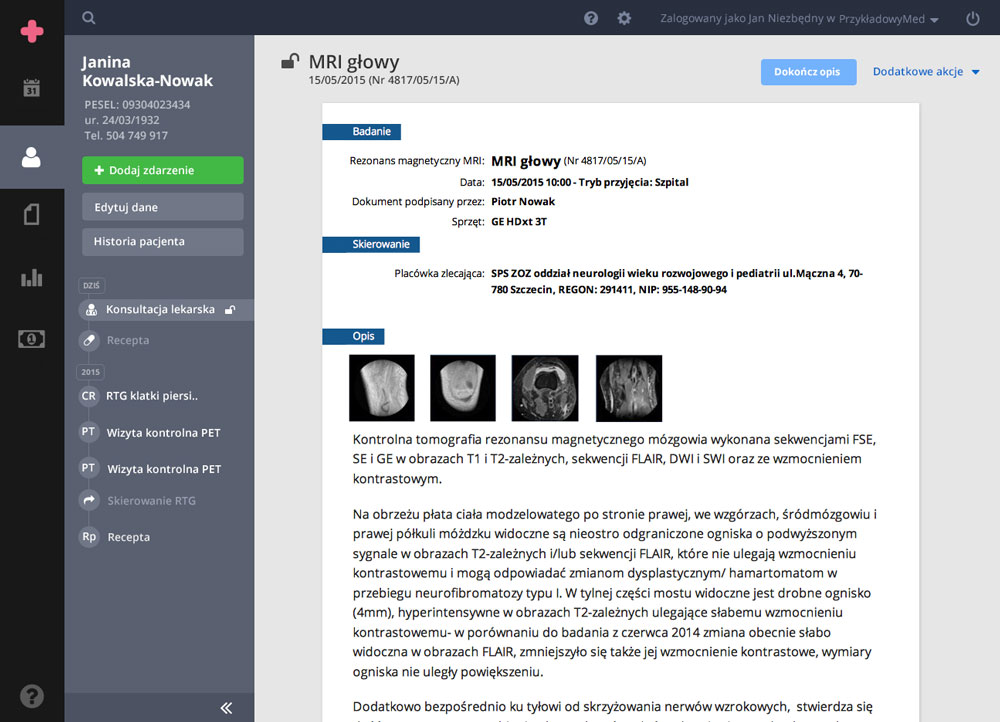The width and height of the screenshot is (1000, 722).
Task: Open the logged-in user account dropdown
Action: tap(799, 19)
